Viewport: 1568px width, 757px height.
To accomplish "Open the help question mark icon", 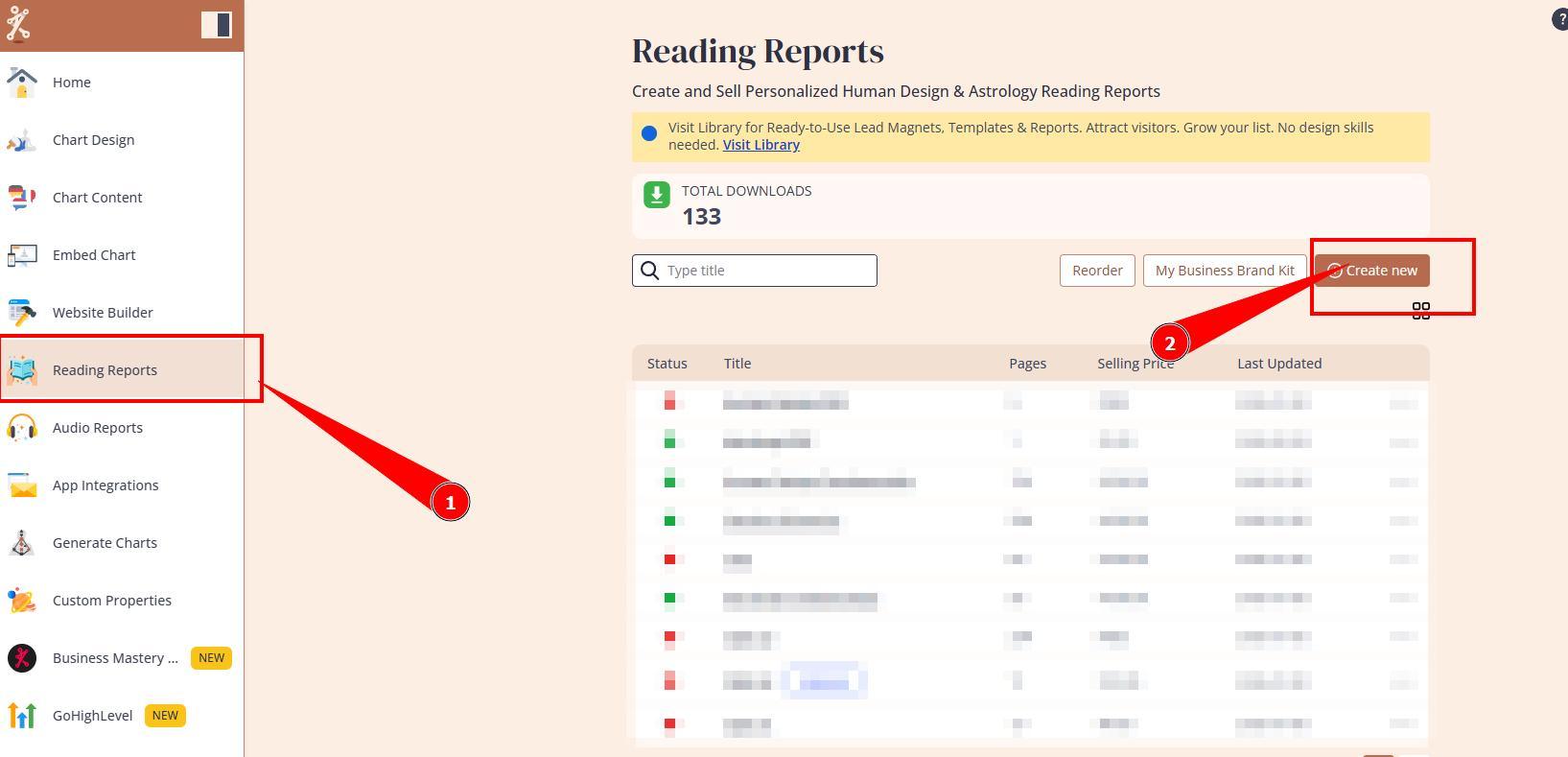I will pos(1559,20).
